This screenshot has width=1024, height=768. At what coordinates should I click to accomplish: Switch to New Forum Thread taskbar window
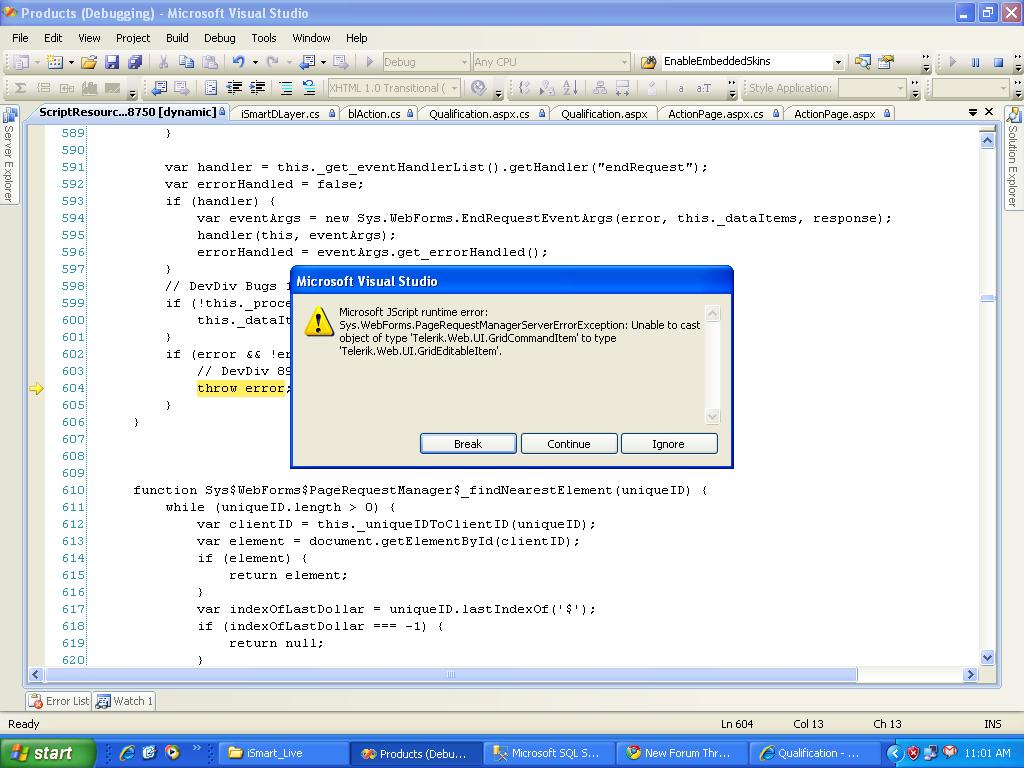pyautogui.click(x=683, y=754)
